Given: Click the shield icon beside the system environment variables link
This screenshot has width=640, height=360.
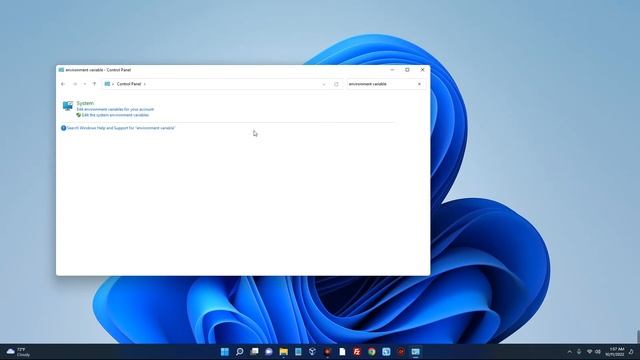Looking at the screenshot, I should click(79, 115).
